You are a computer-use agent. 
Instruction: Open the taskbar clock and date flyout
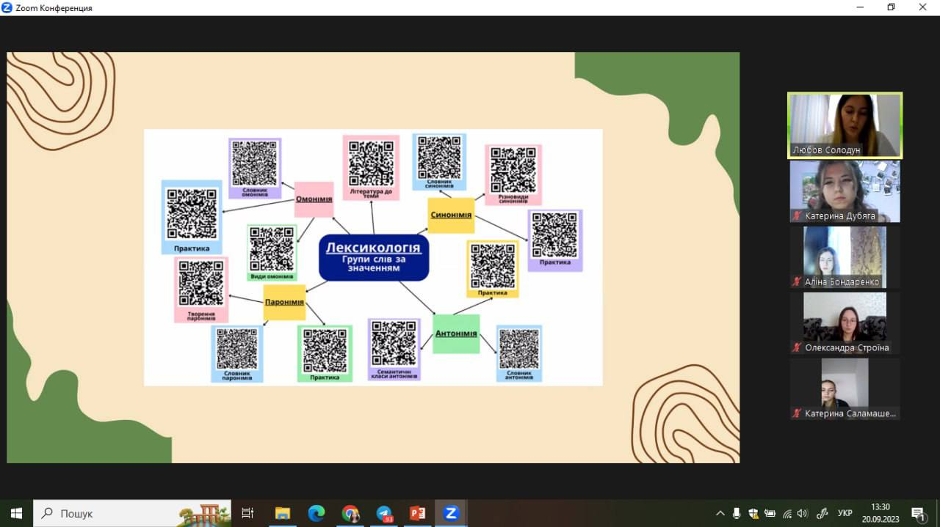[x=880, y=513]
